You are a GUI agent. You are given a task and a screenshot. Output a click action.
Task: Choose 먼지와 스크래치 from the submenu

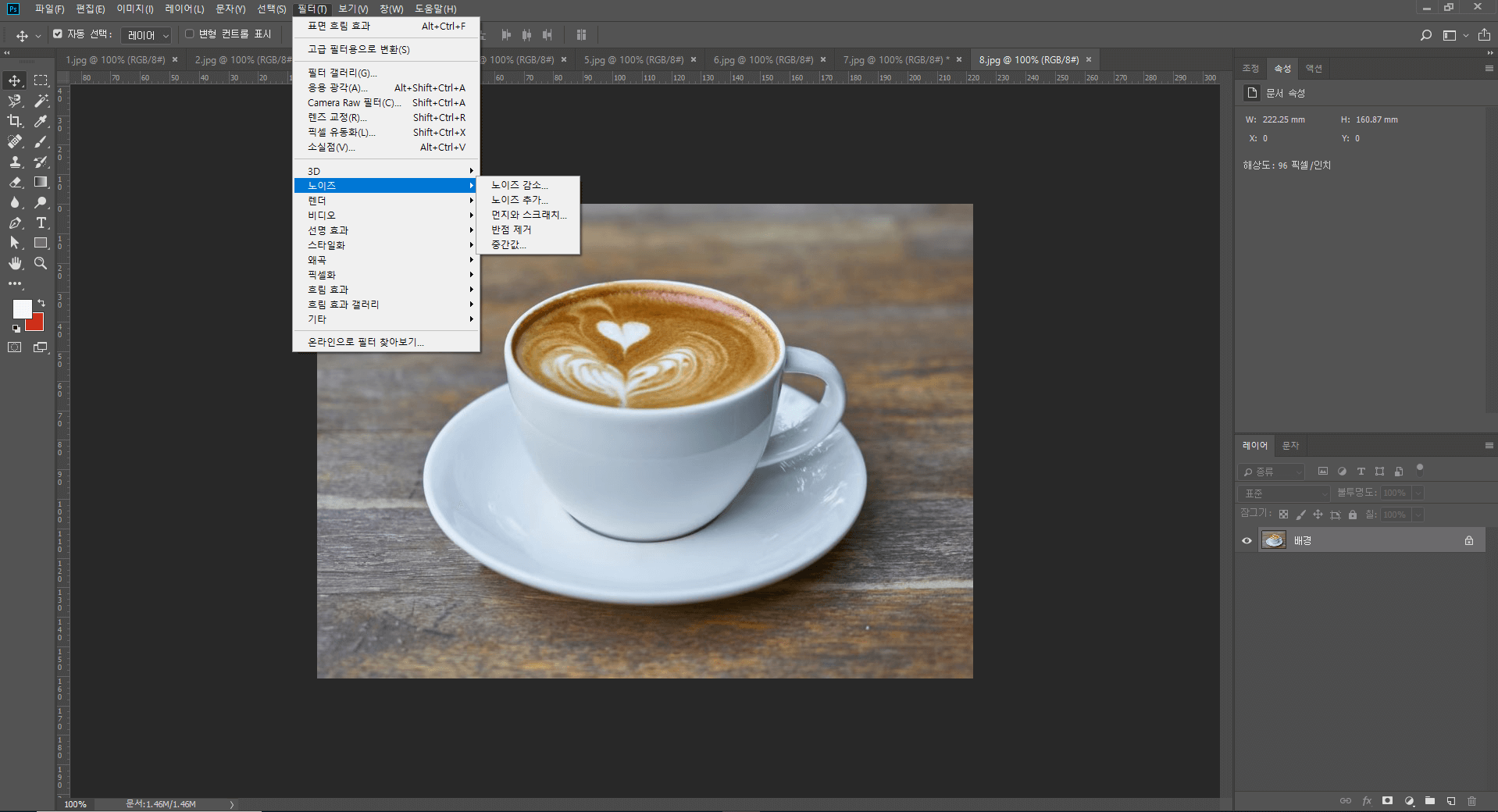[x=529, y=215]
